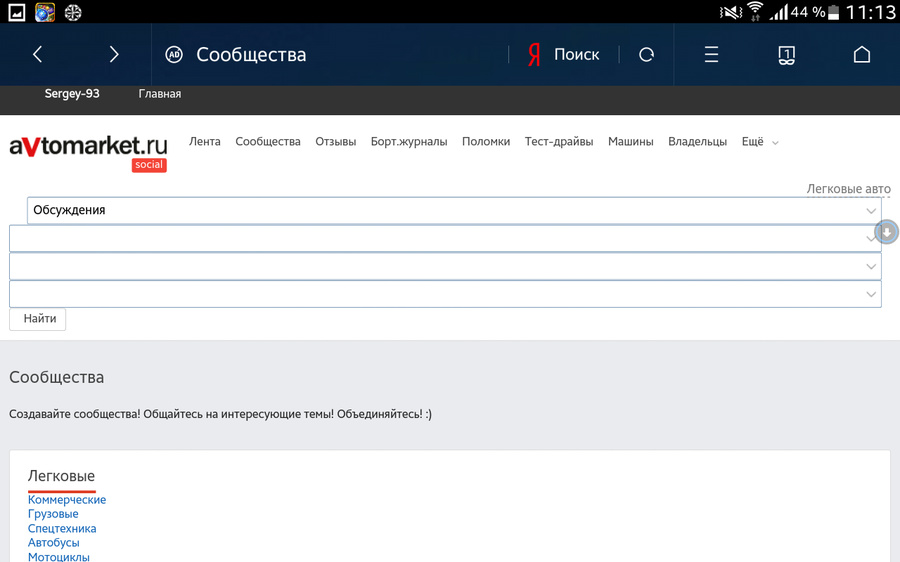Open the Машины menu item
This screenshot has height=562, width=900.
tap(631, 141)
